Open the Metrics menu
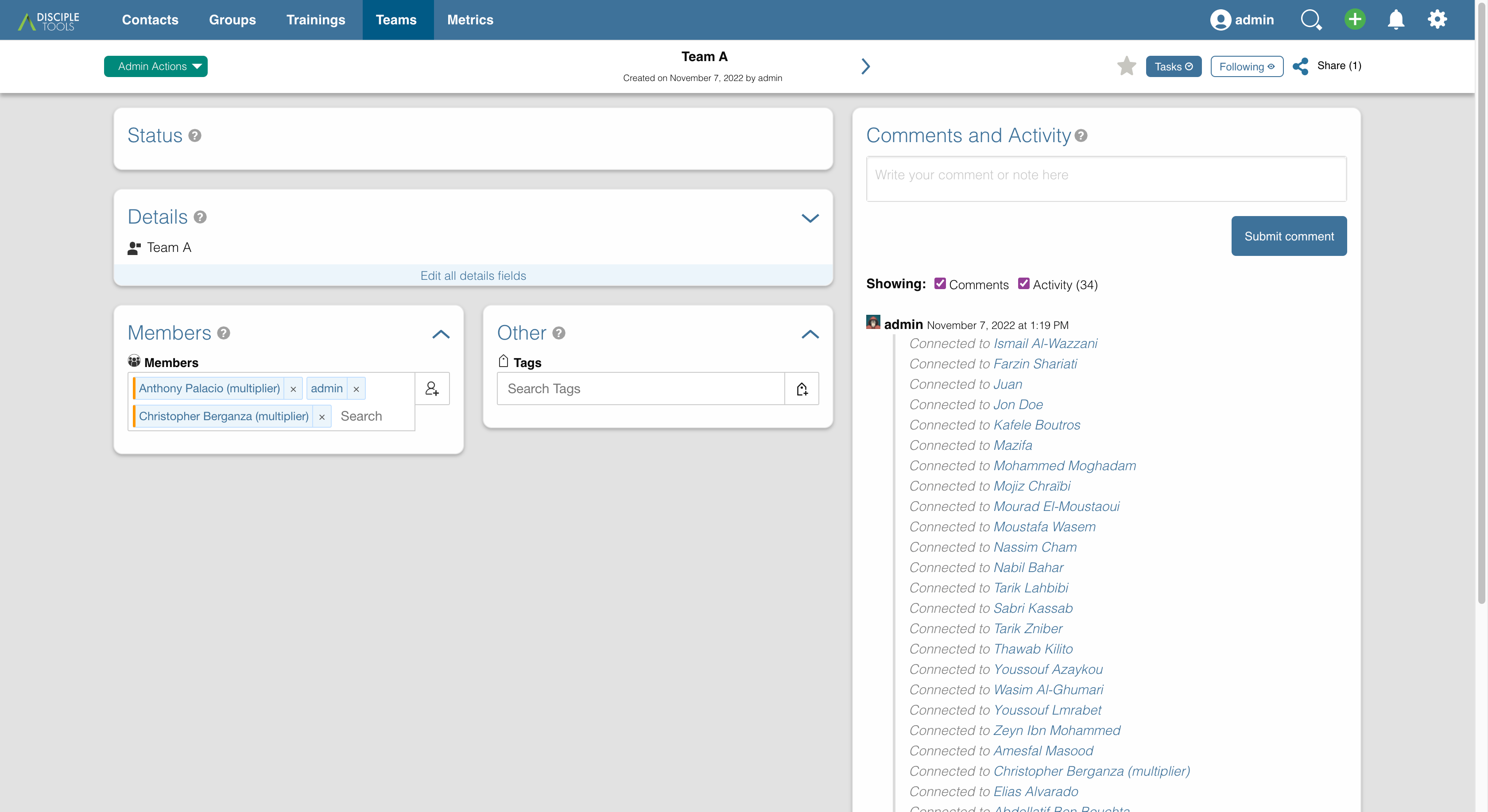Viewport: 1488px width, 812px height. 470,19
